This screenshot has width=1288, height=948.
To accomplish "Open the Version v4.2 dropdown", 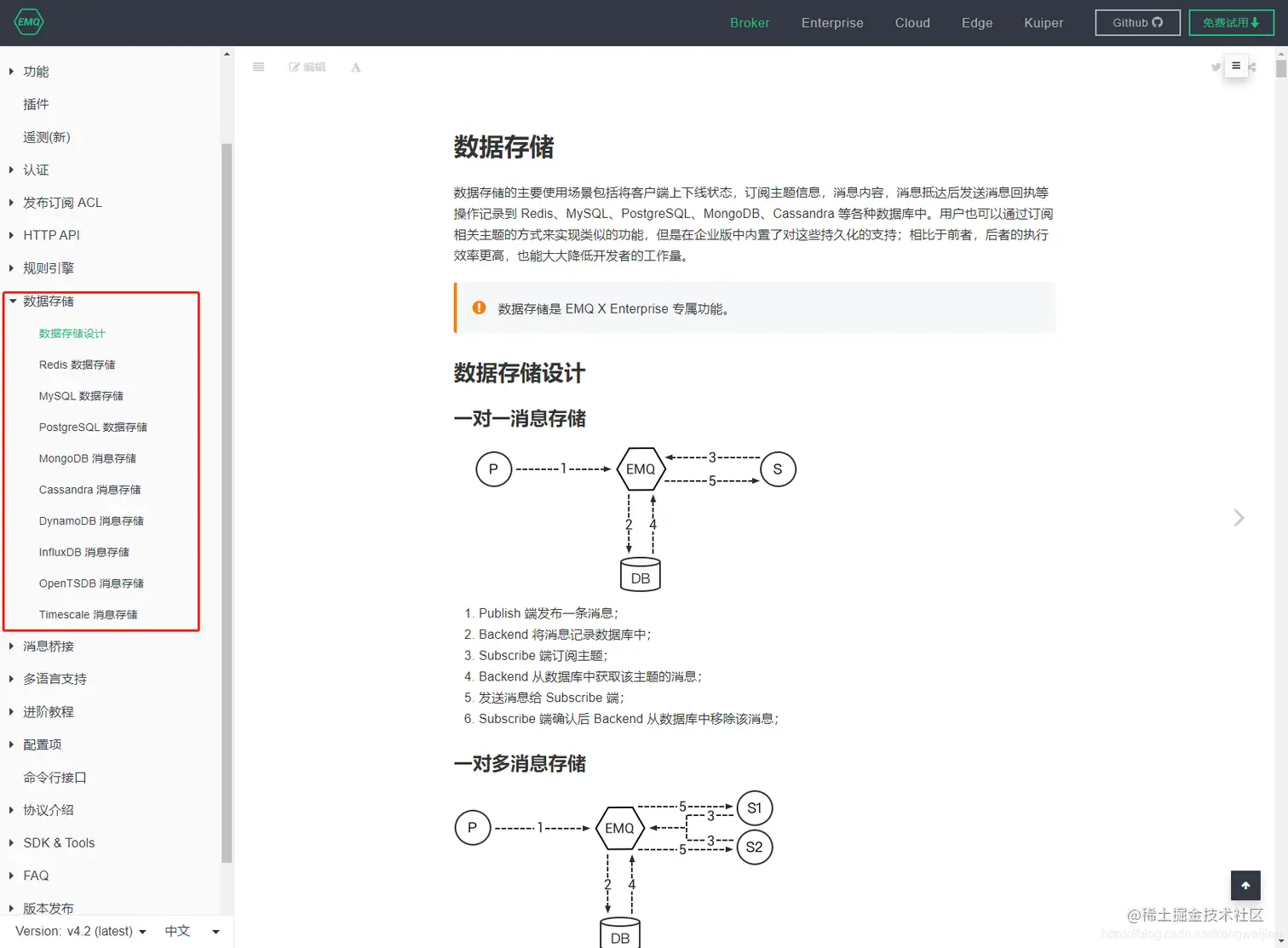I will click(x=78, y=931).
